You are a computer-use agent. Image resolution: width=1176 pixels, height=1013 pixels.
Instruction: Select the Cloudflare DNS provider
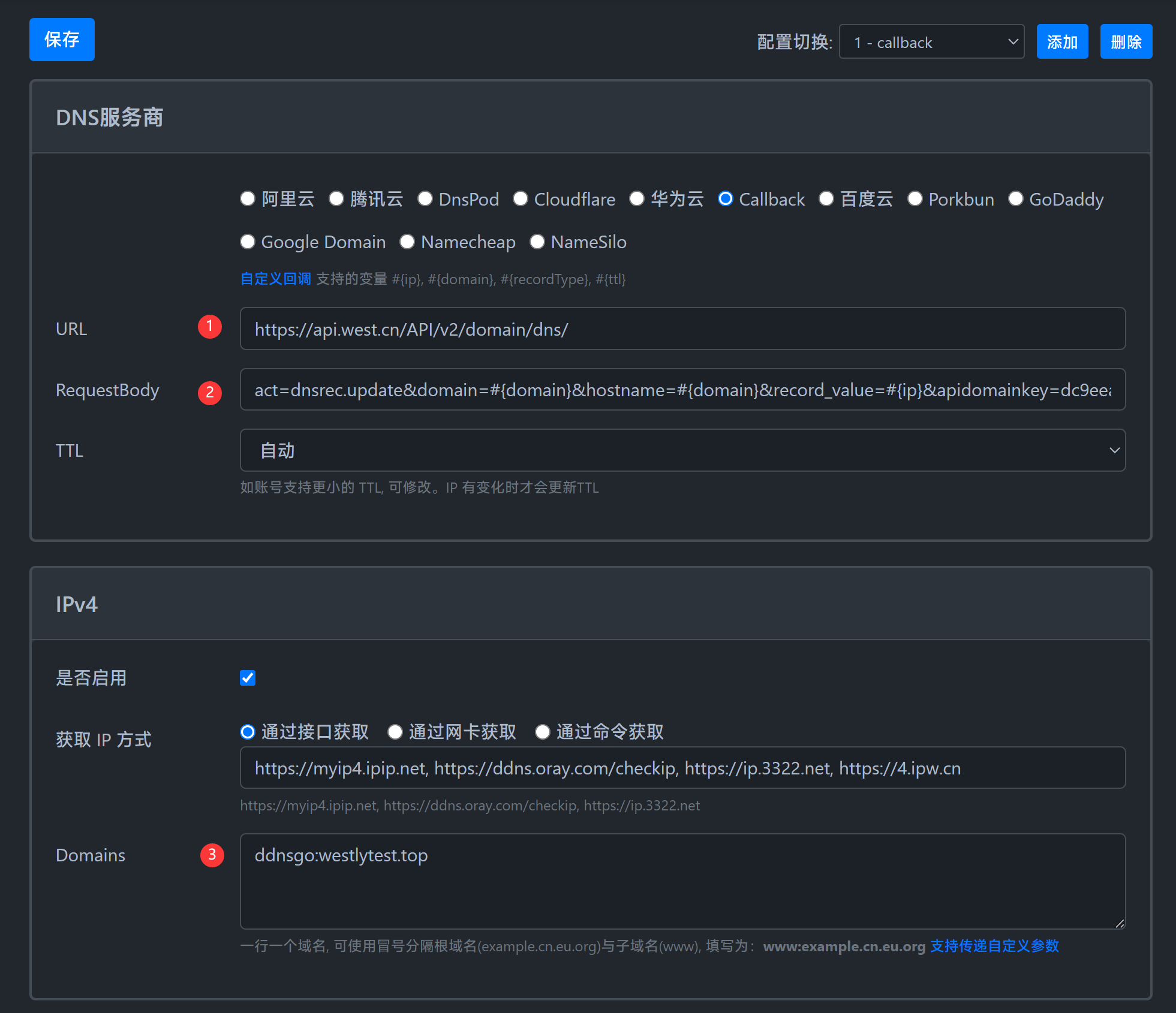point(521,199)
